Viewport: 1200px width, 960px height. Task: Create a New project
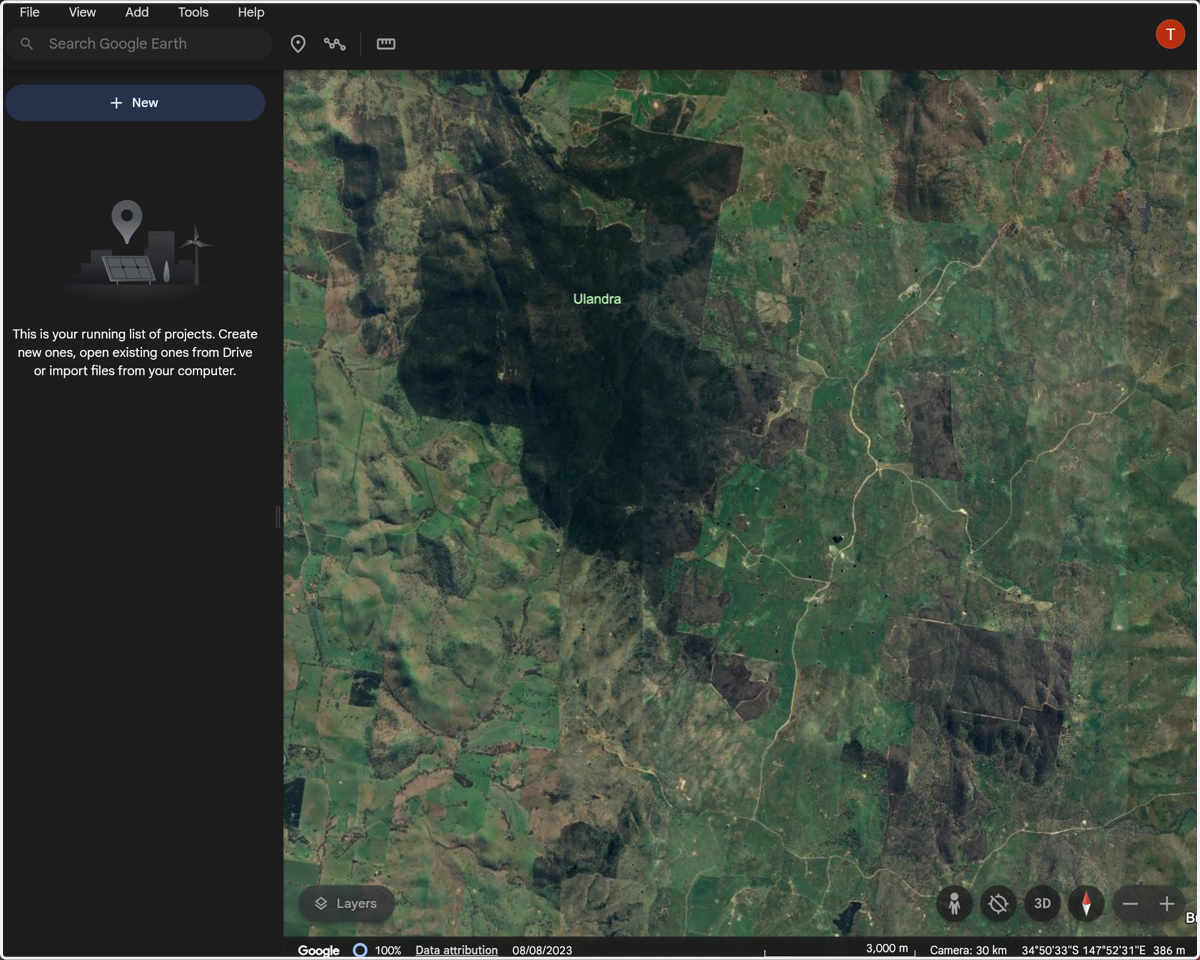click(135, 103)
